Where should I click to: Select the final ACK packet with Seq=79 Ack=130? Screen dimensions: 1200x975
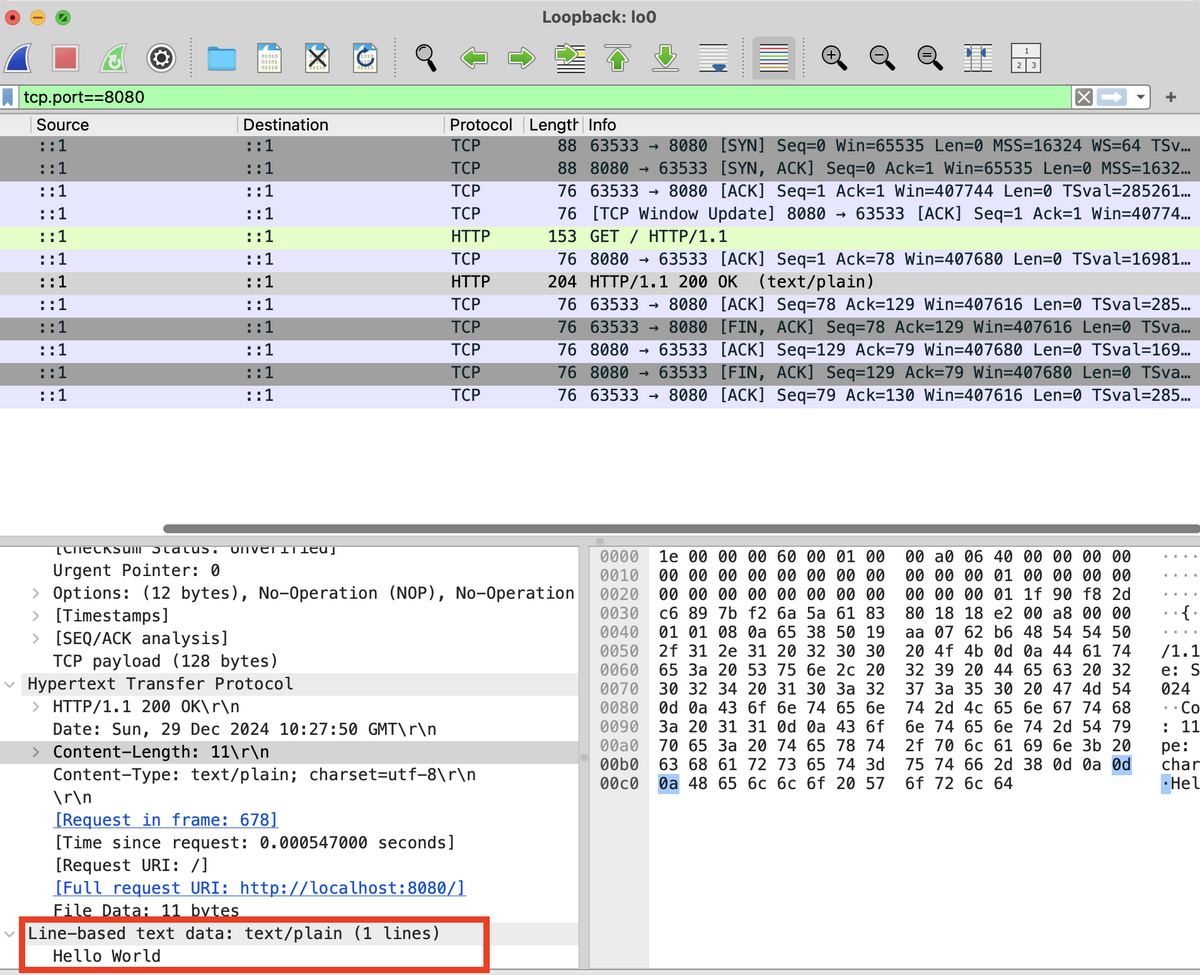(x=600, y=396)
